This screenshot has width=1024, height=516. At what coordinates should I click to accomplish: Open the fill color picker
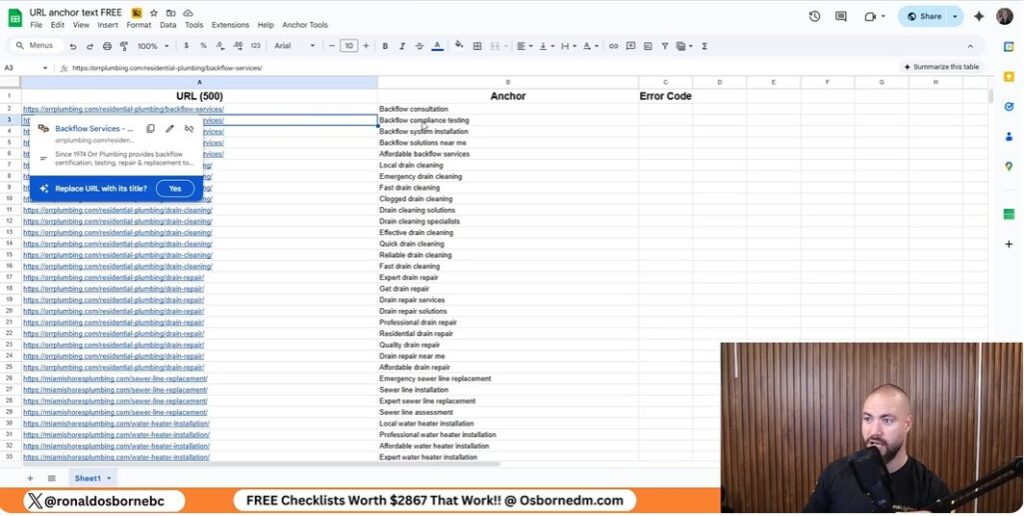click(458, 46)
